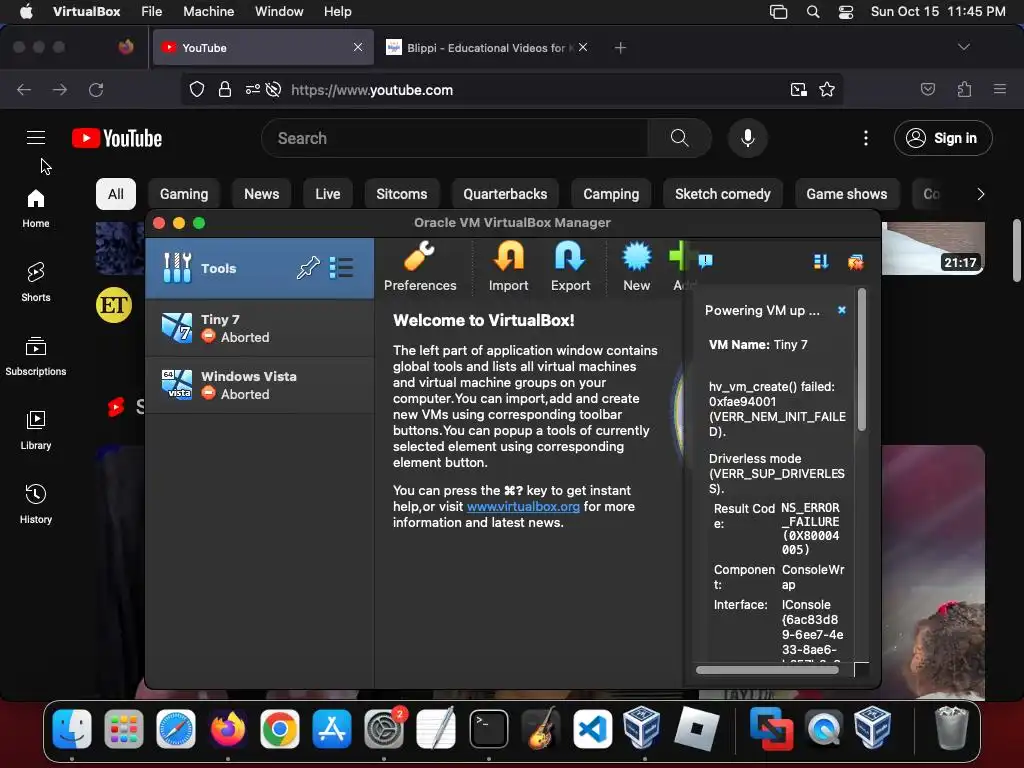
Task: Click the YouTube URL in address bar
Action: pyautogui.click(x=372, y=90)
